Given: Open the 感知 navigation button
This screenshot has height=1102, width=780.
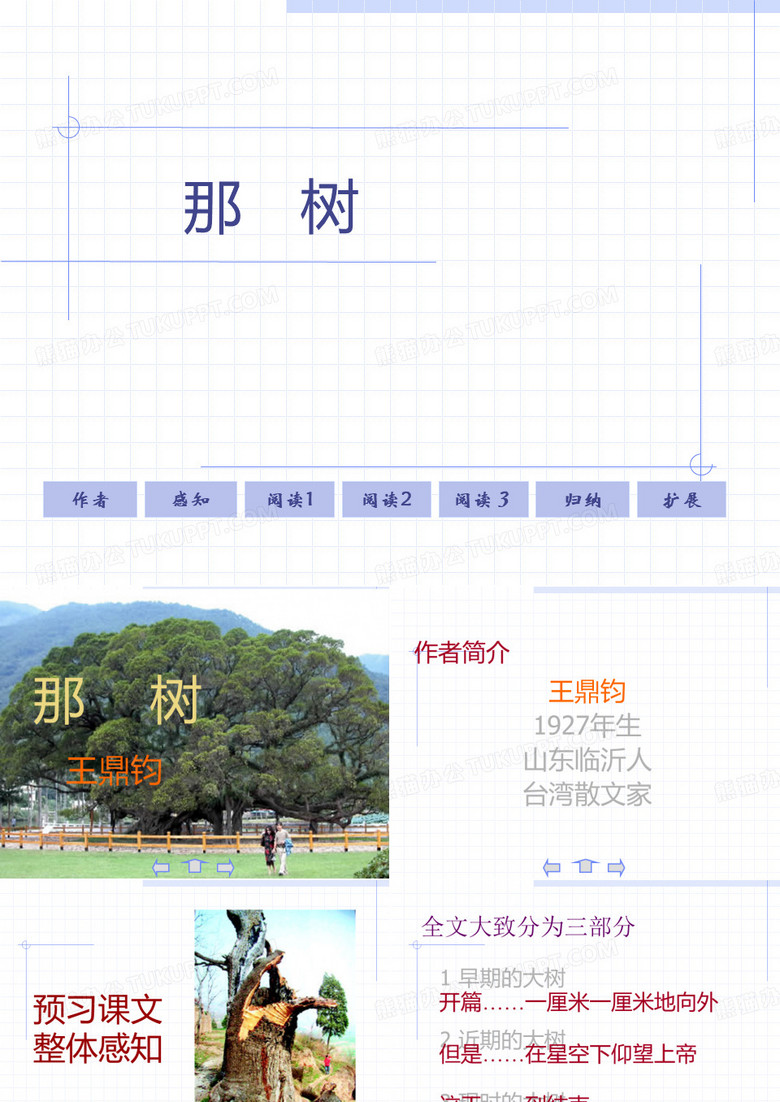Looking at the screenshot, I should pos(191,500).
